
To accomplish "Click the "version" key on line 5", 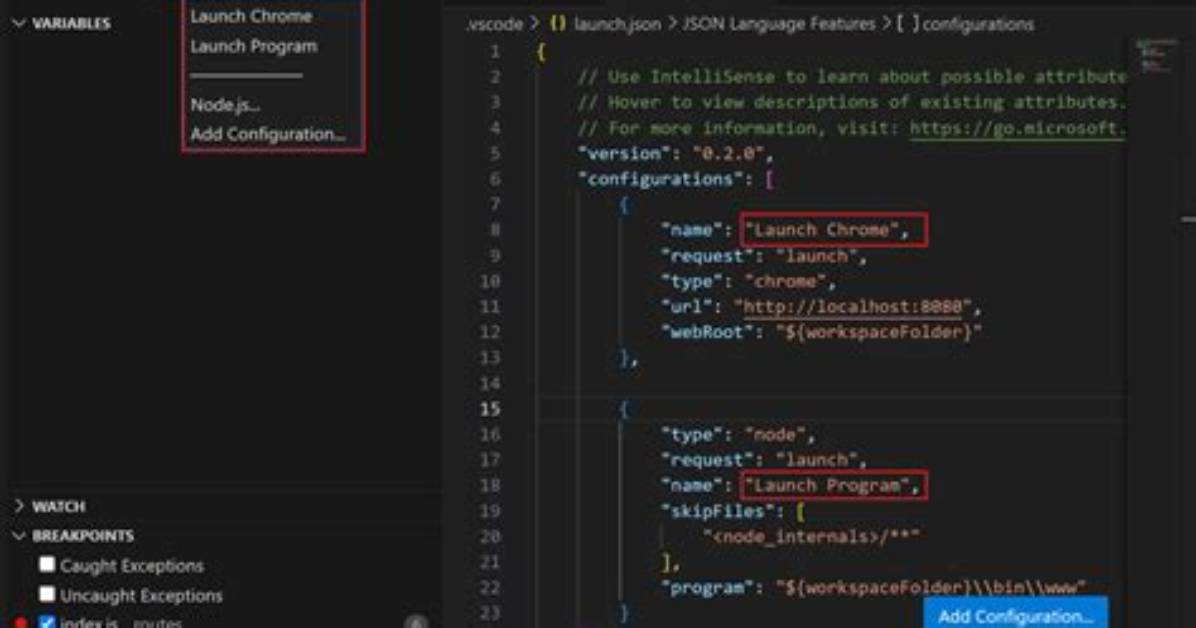I will (x=625, y=153).
